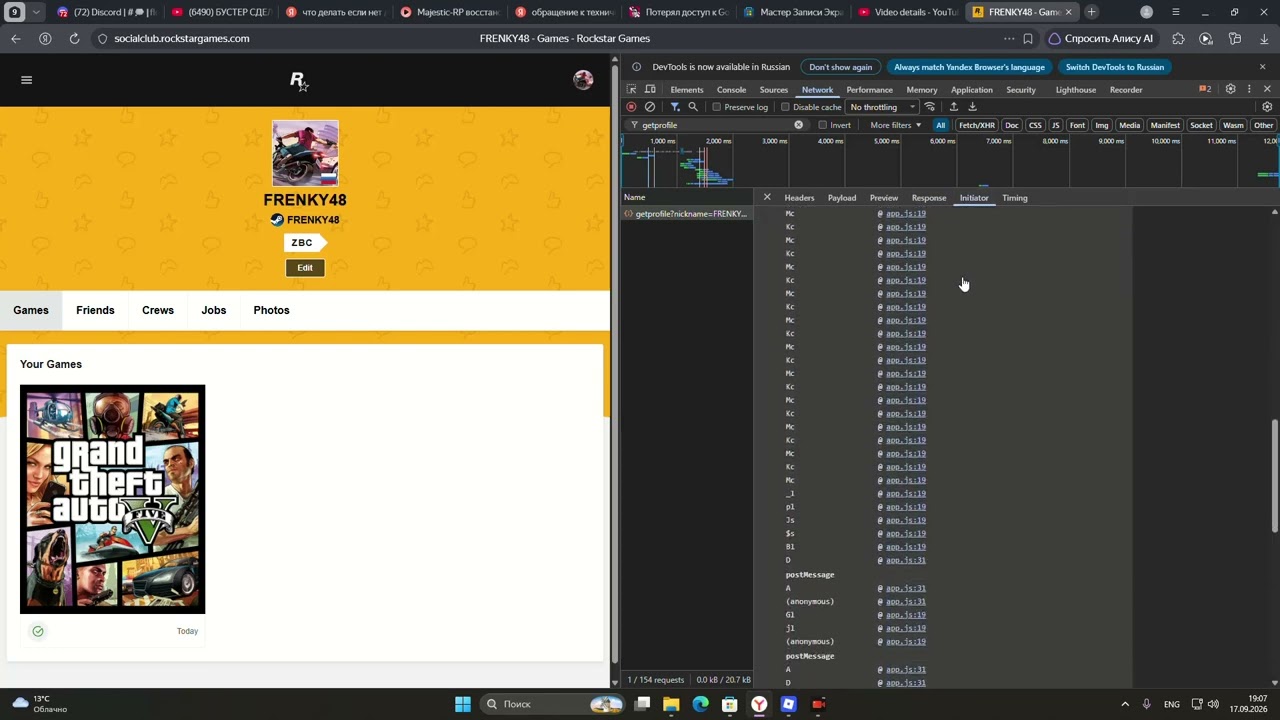Filter requests by Doc type

click(1012, 125)
